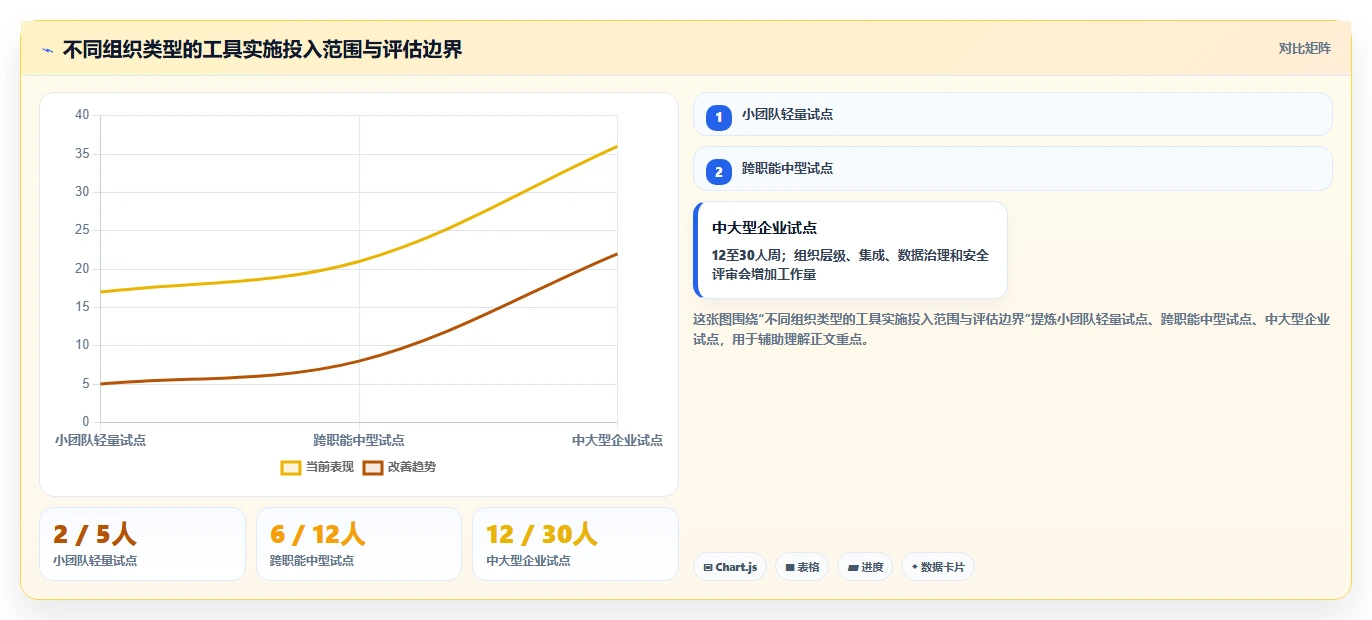Expand the 跨职能中型试点 step item
This screenshot has width=1372, height=620.
1012,169
